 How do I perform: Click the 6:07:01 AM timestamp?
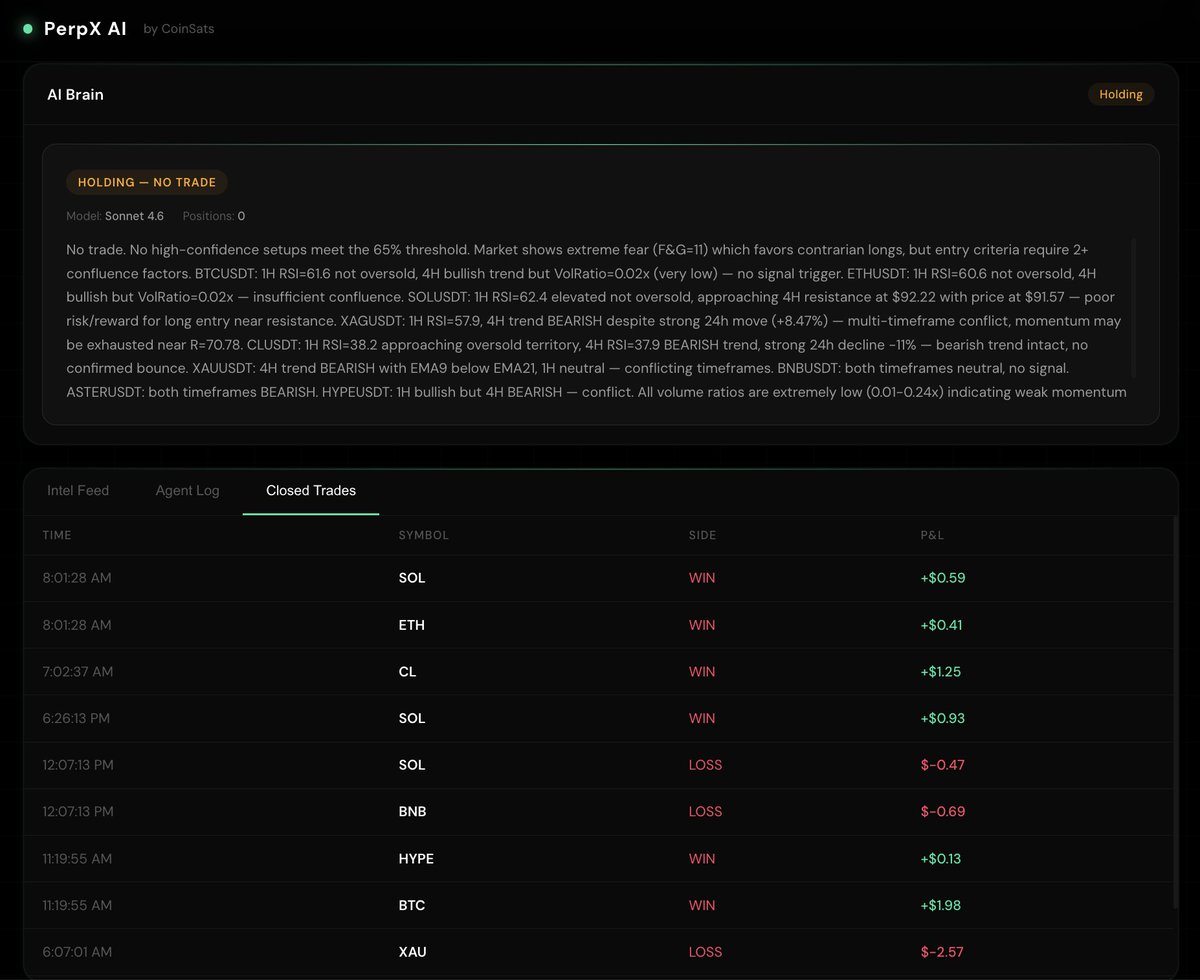pos(76,952)
